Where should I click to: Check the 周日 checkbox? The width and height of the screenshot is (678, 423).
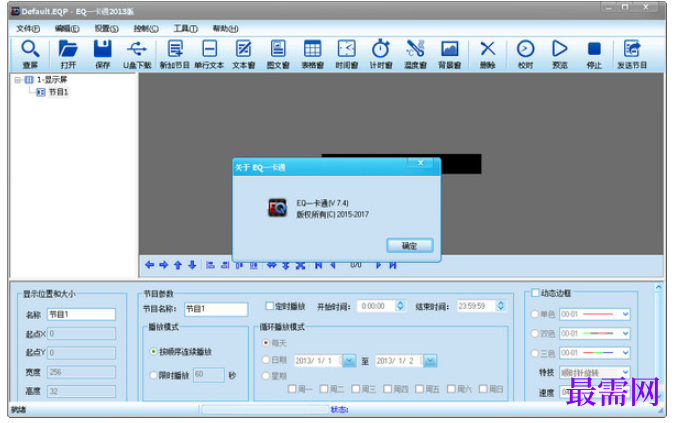pyautogui.click(x=483, y=389)
